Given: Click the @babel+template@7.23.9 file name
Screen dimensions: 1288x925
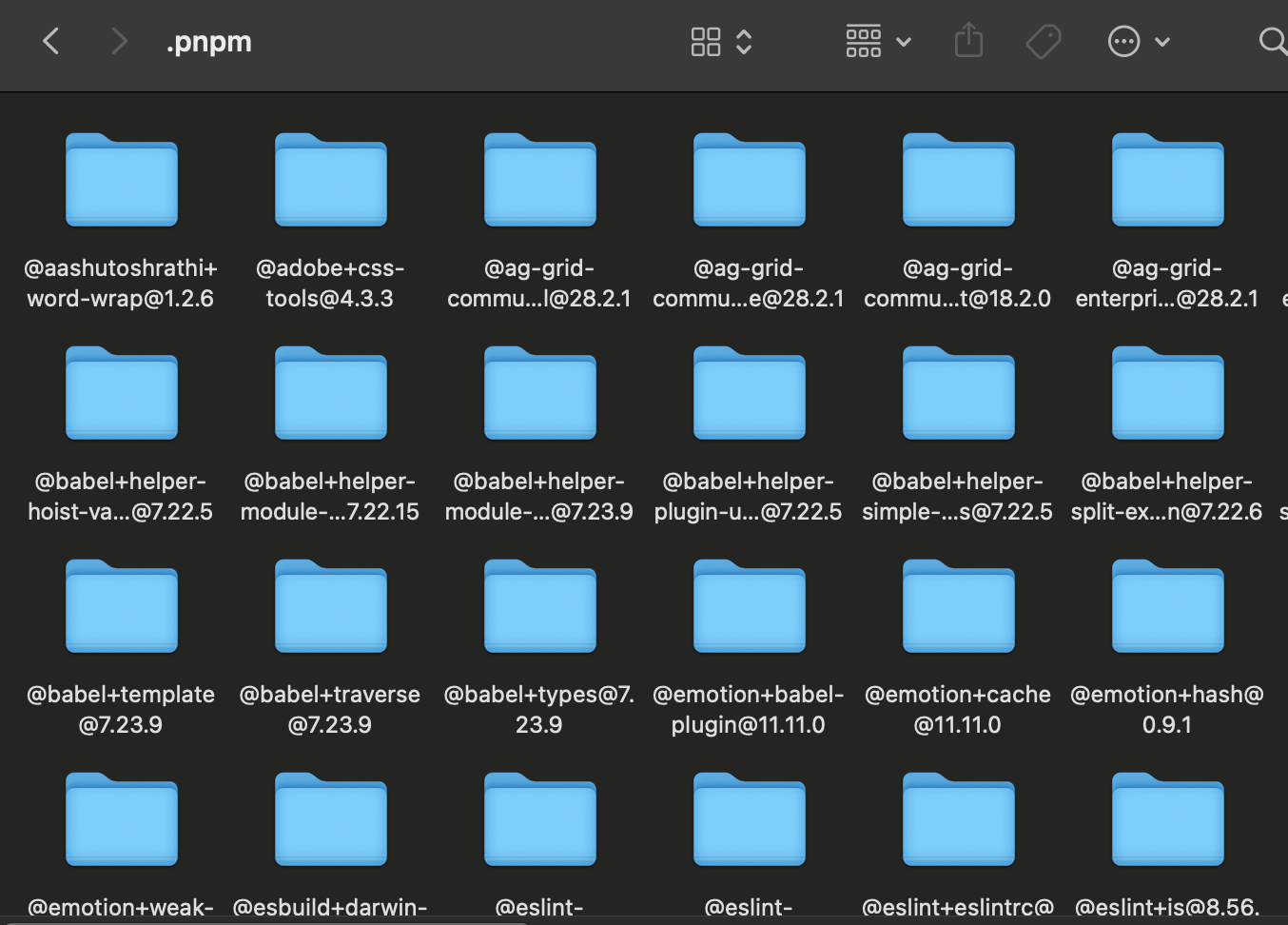Looking at the screenshot, I should (x=121, y=710).
